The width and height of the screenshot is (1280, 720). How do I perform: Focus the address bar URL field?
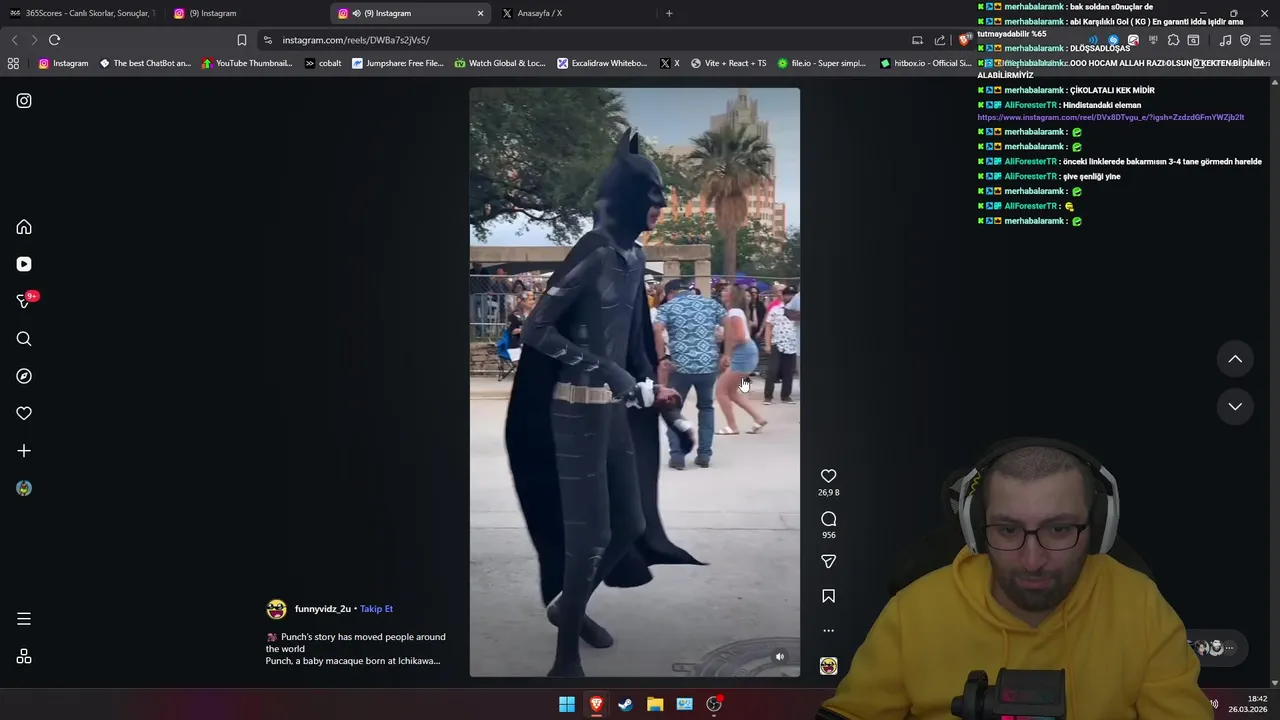pyautogui.click(x=580, y=40)
